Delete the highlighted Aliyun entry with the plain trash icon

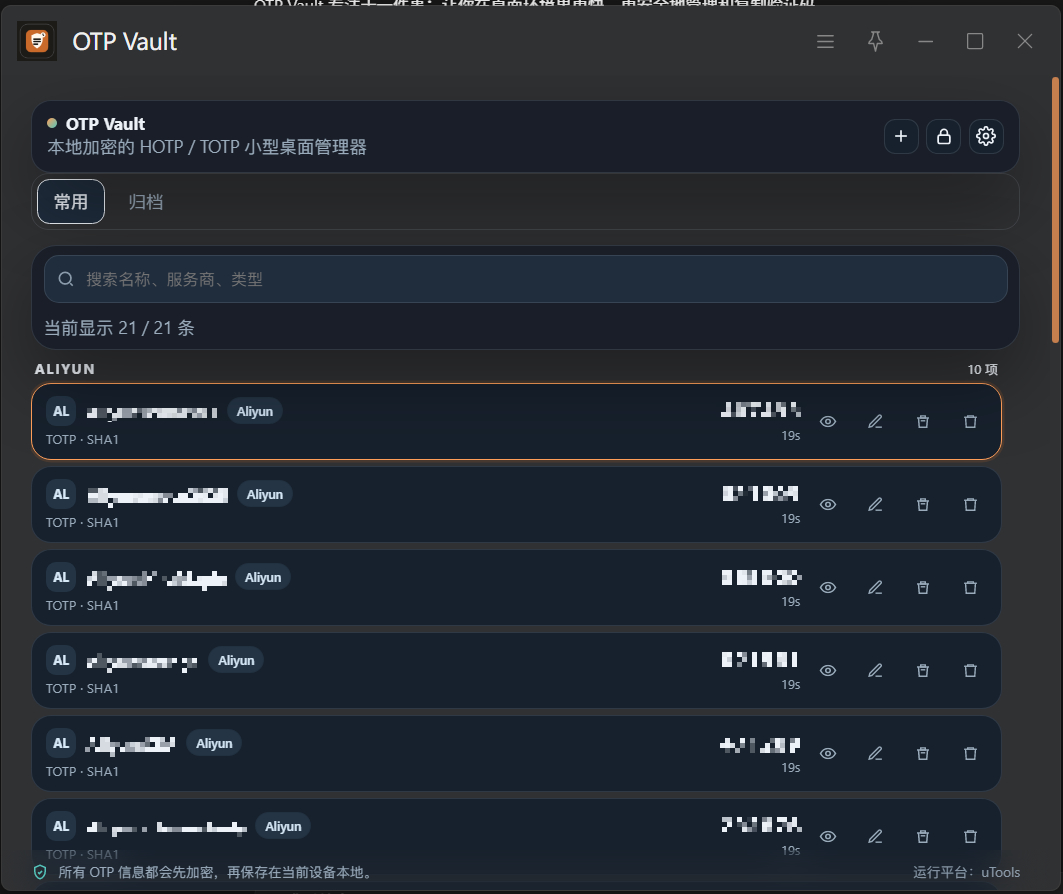(970, 422)
